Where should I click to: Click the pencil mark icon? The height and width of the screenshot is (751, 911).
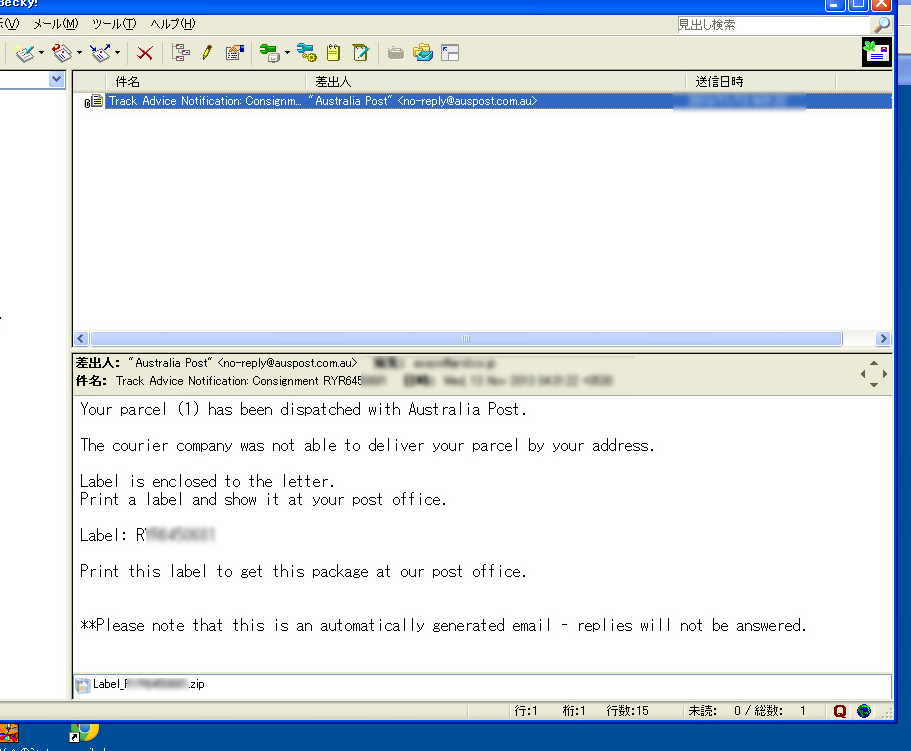click(x=207, y=53)
